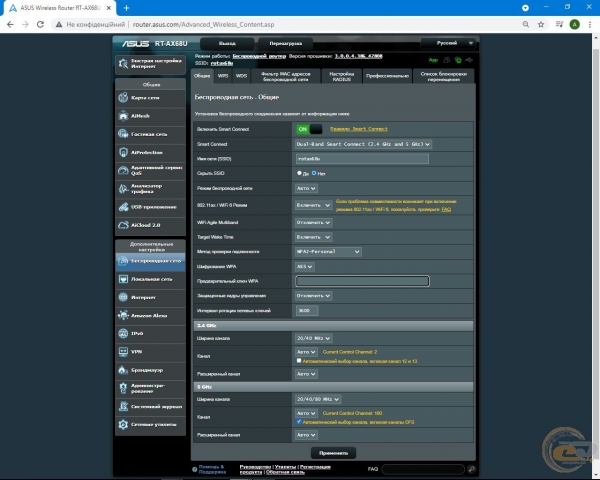Uncheck auto channel including DFS channels

coord(299,422)
